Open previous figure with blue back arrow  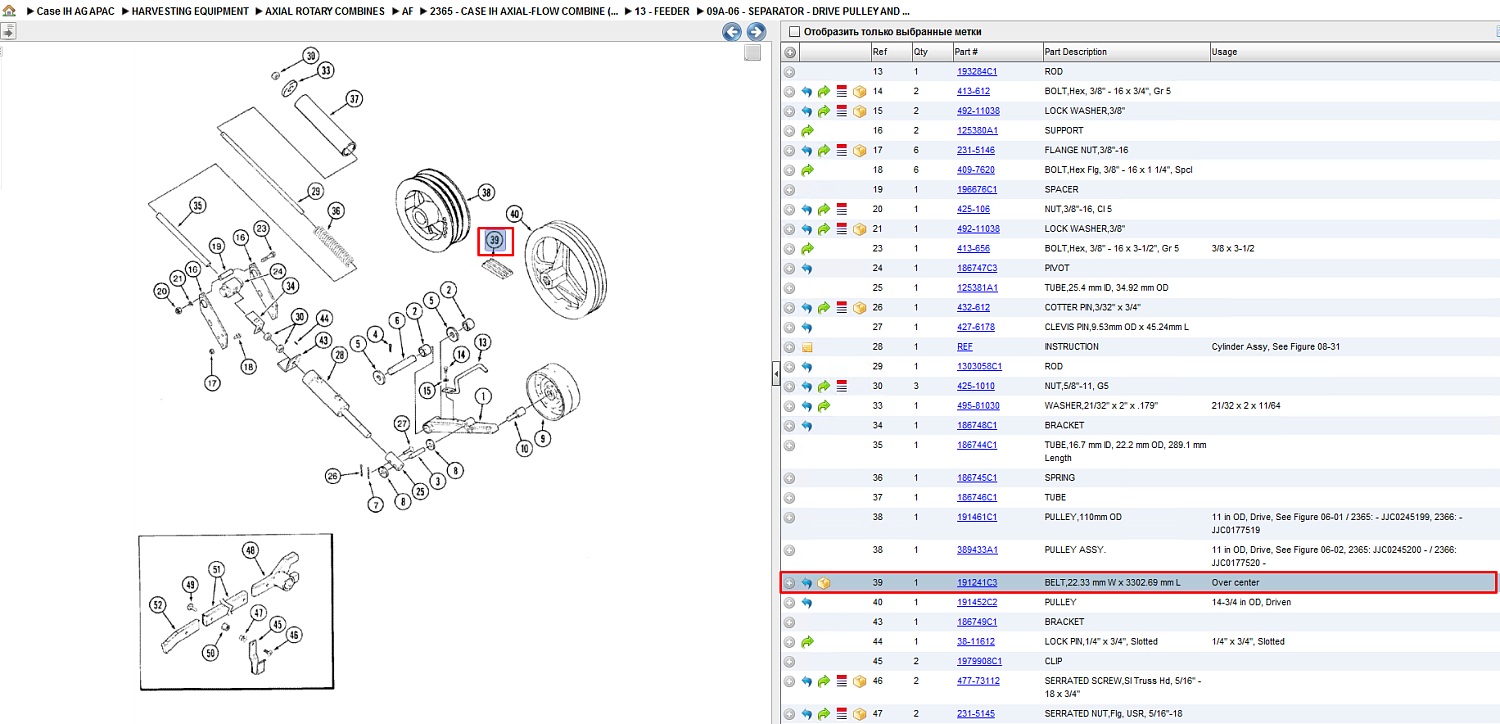732,32
